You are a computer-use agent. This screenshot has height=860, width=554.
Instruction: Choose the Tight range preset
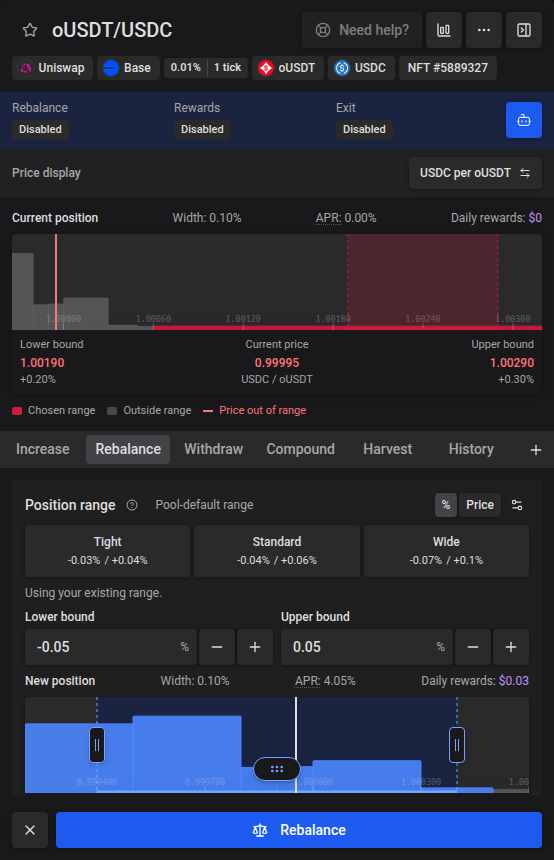tap(108, 551)
